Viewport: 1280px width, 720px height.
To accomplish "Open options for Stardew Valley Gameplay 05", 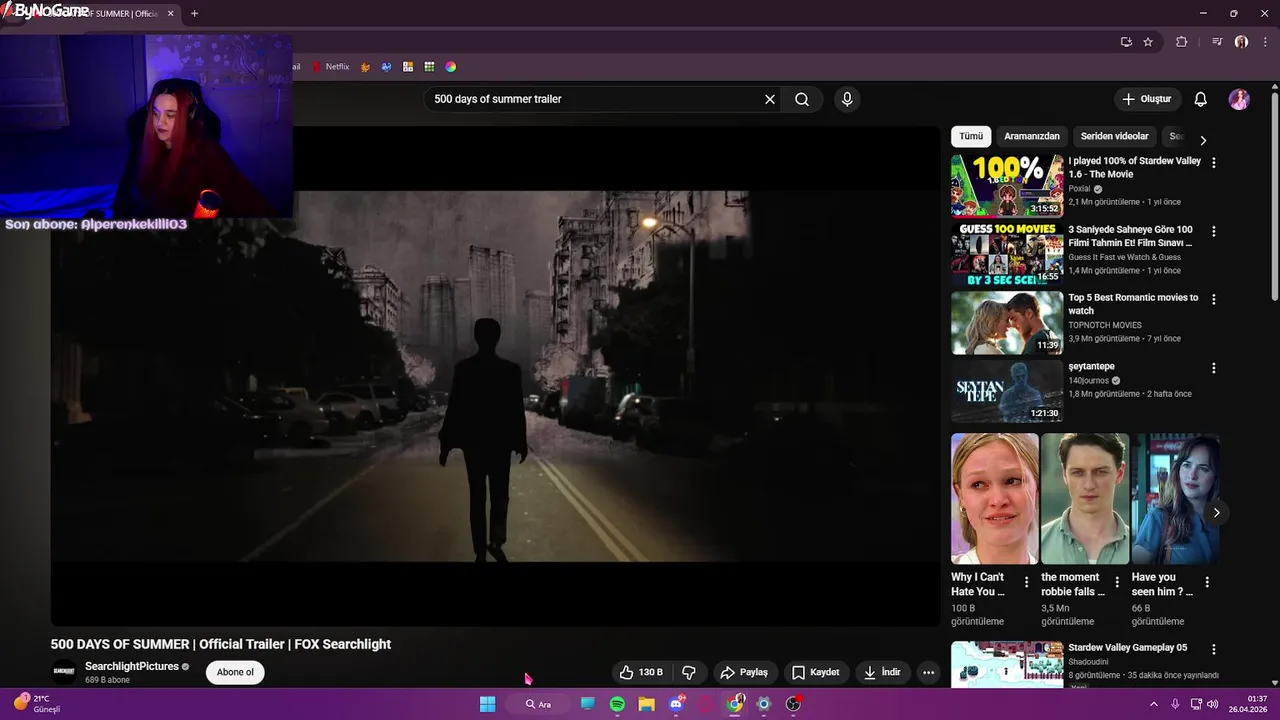I will [1214, 649].
